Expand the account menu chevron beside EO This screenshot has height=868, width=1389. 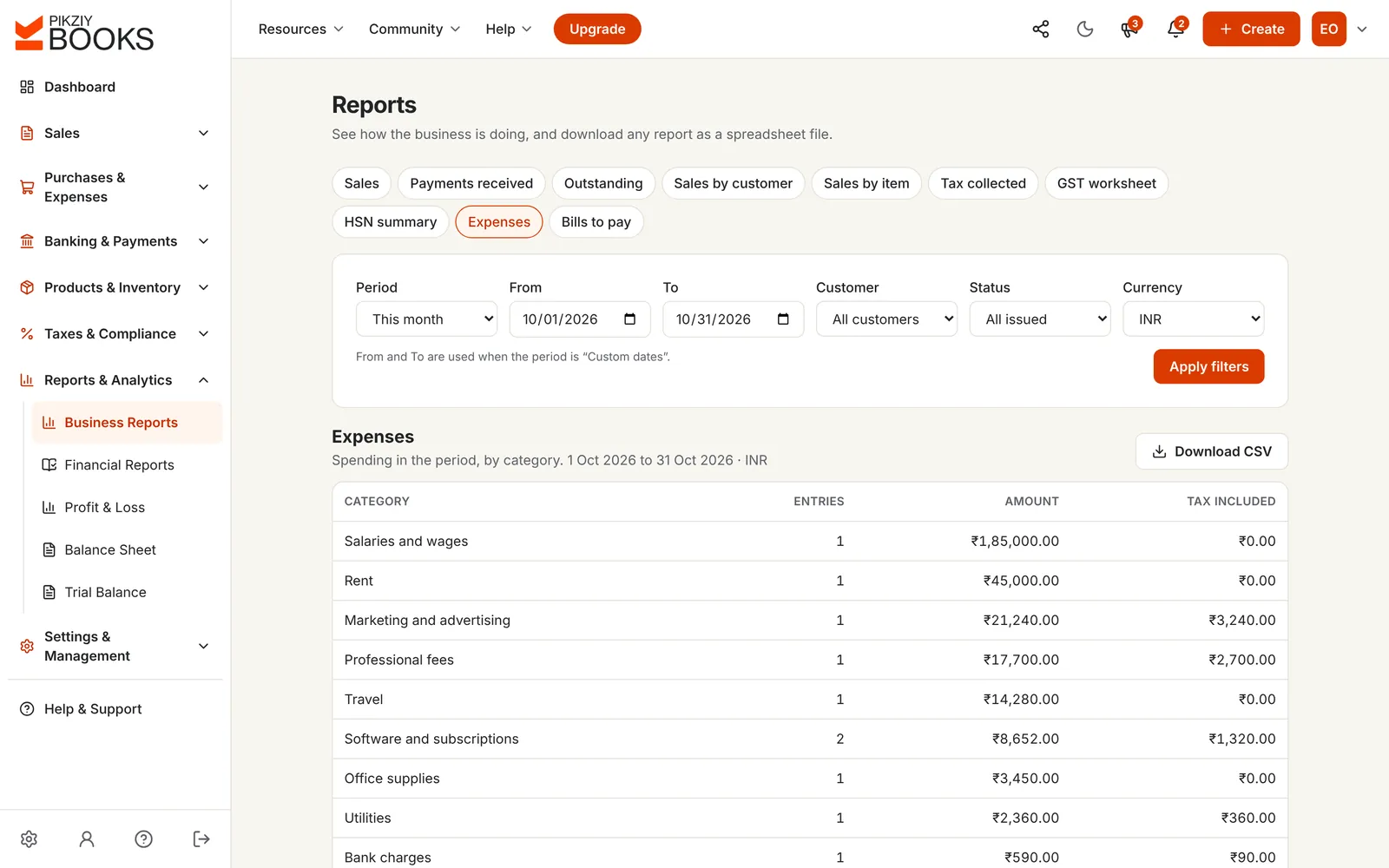click(x=1362, y=29)
